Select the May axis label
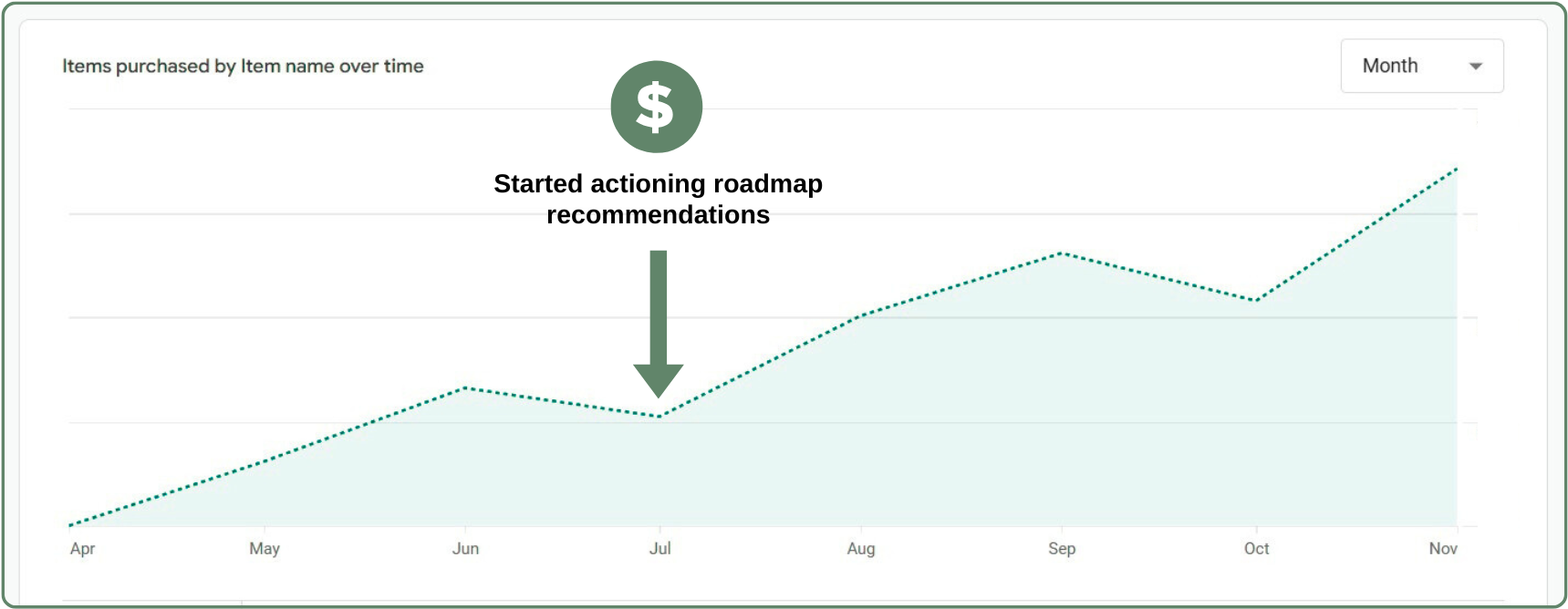This screenshot has height=609, width=1568. click(x=265, y=549)
